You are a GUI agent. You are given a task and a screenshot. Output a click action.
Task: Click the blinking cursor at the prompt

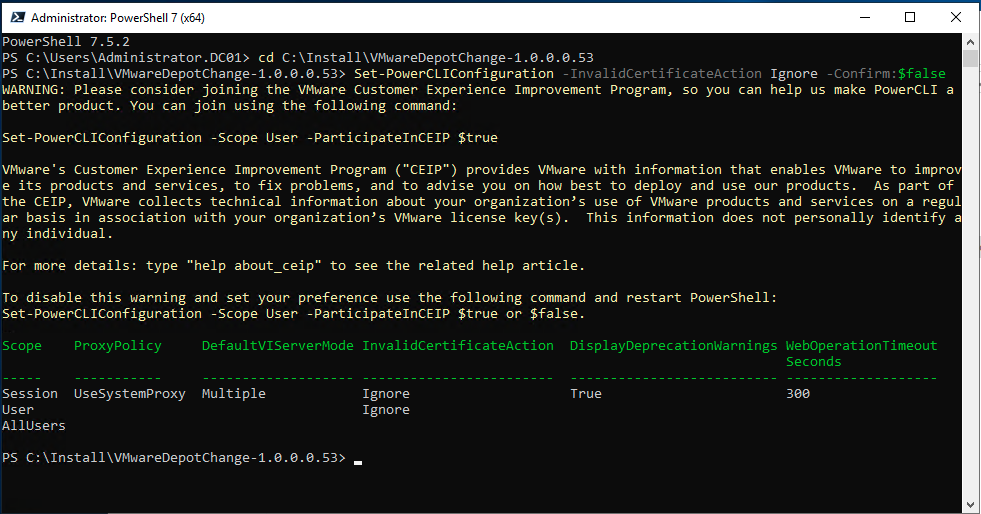(358, 459)
